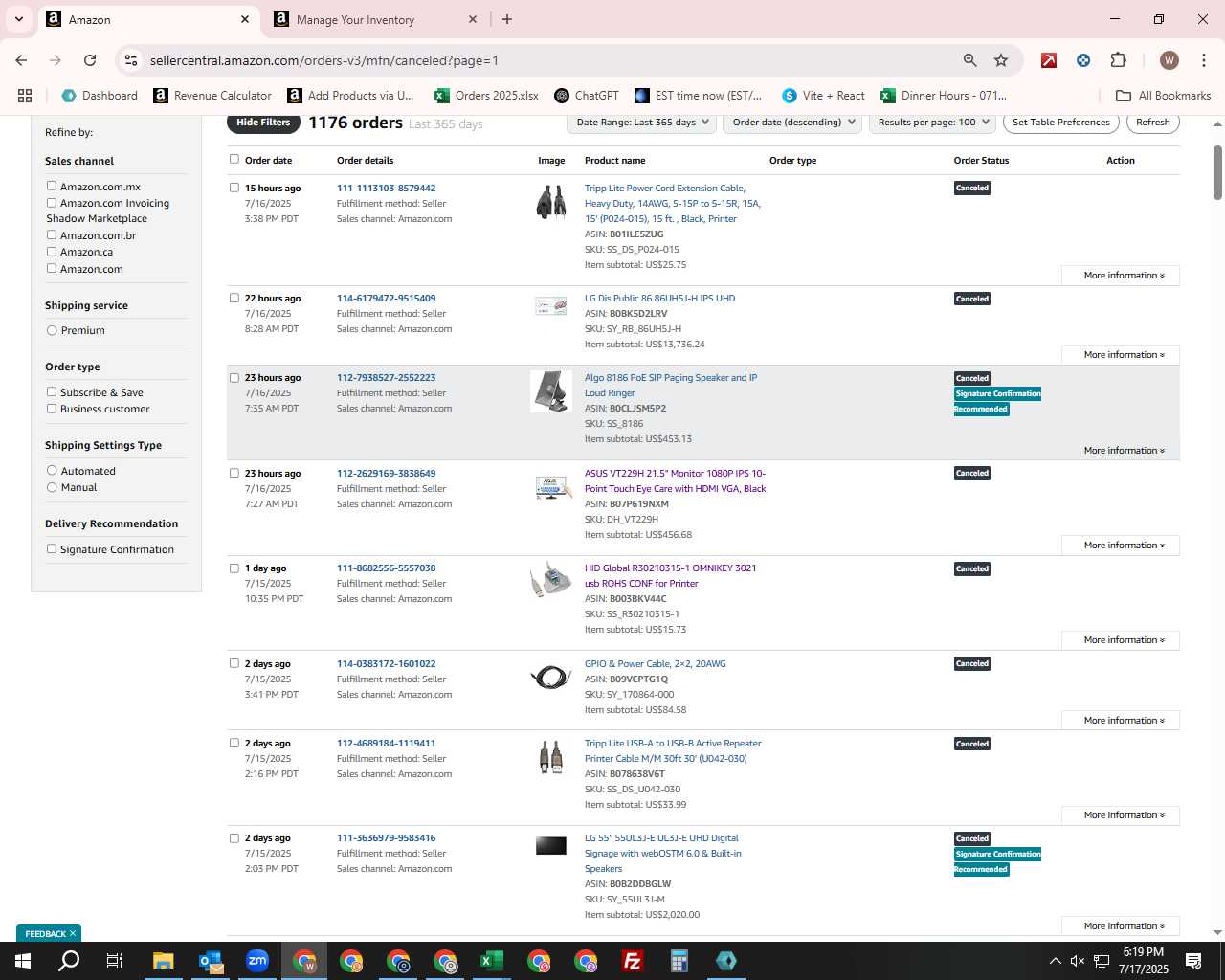Image resolution: width=1225 pixels, height=980 pixels.
Task: Open File Explorer from the taskbar
Action: [163, 961]
